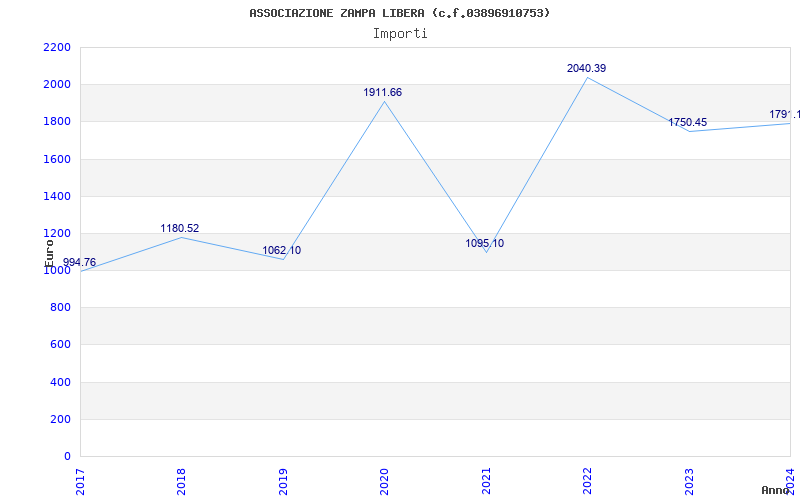Click the 2022 year axis label
Screen dimensions: 800x500
[x=587, y=481]
